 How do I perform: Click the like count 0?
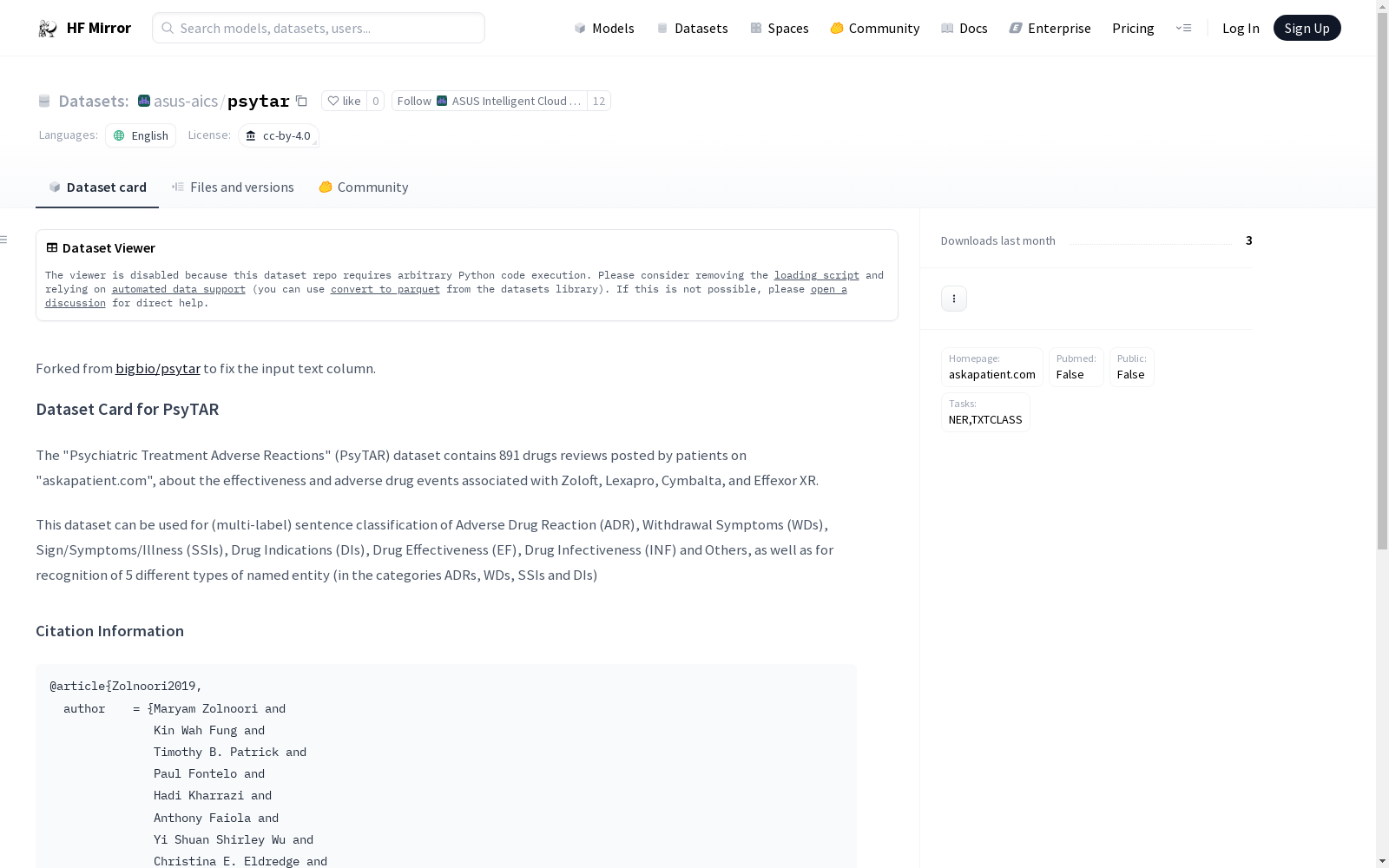click(375, 101)
